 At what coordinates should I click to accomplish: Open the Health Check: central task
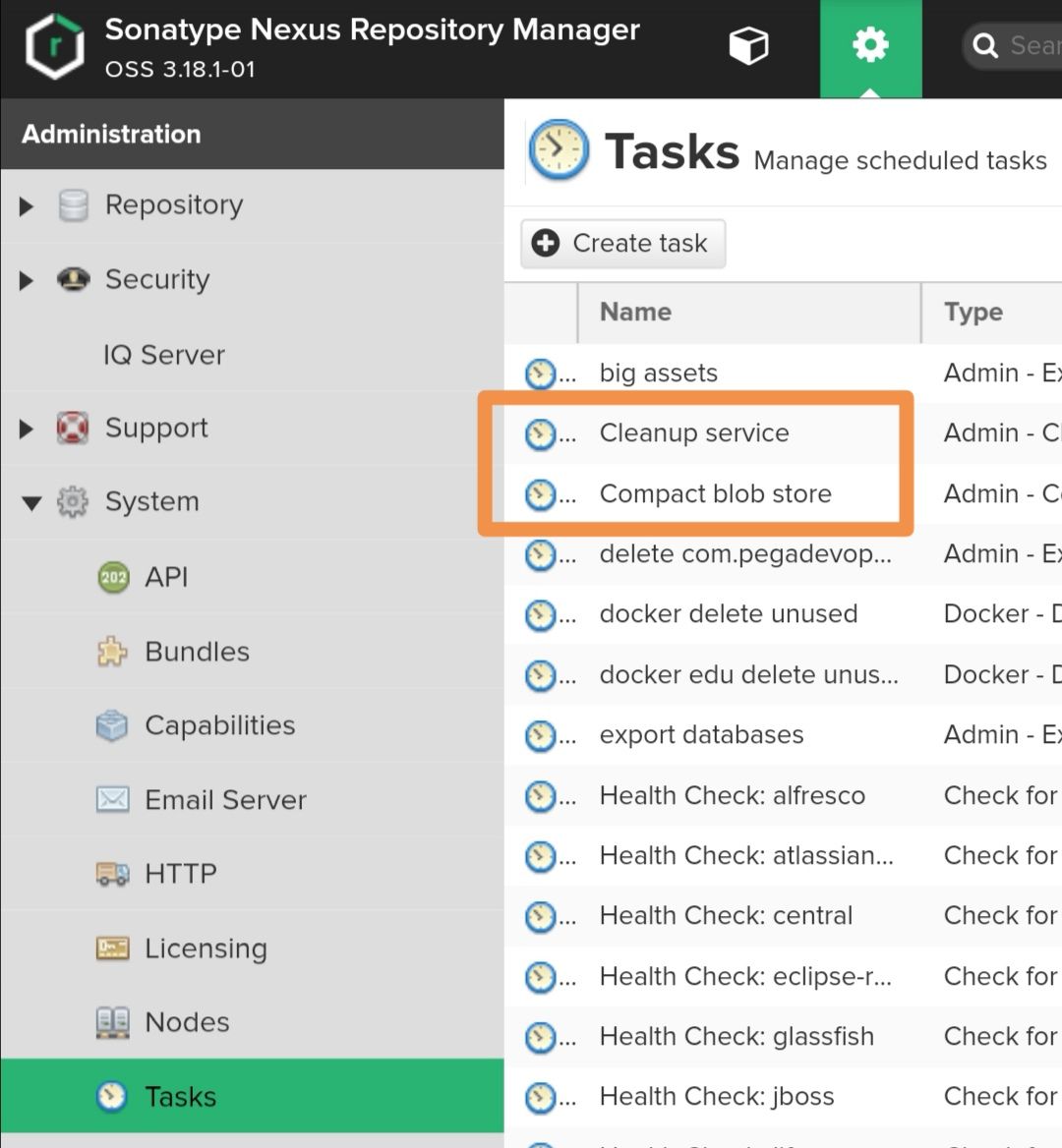726,916
